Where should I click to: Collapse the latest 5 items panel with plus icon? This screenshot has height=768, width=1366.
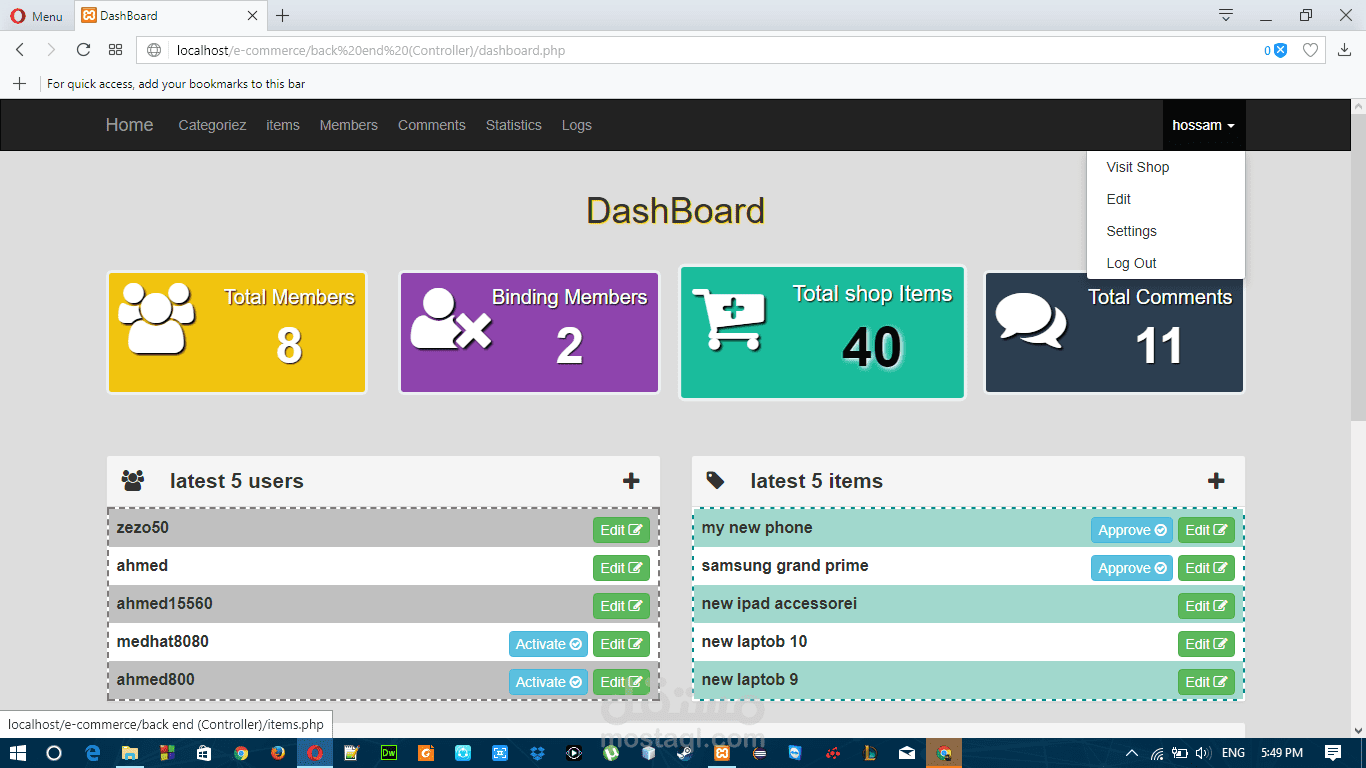click(x=1216, y=481)
